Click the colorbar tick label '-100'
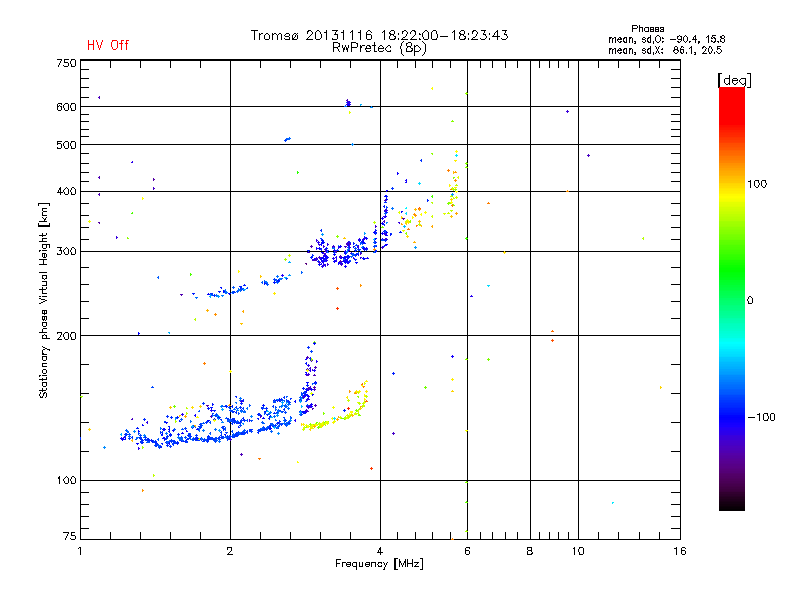Image resolution: width=800 pixels, height=600 pixels. pyautogui.click(x=761, y=417)
